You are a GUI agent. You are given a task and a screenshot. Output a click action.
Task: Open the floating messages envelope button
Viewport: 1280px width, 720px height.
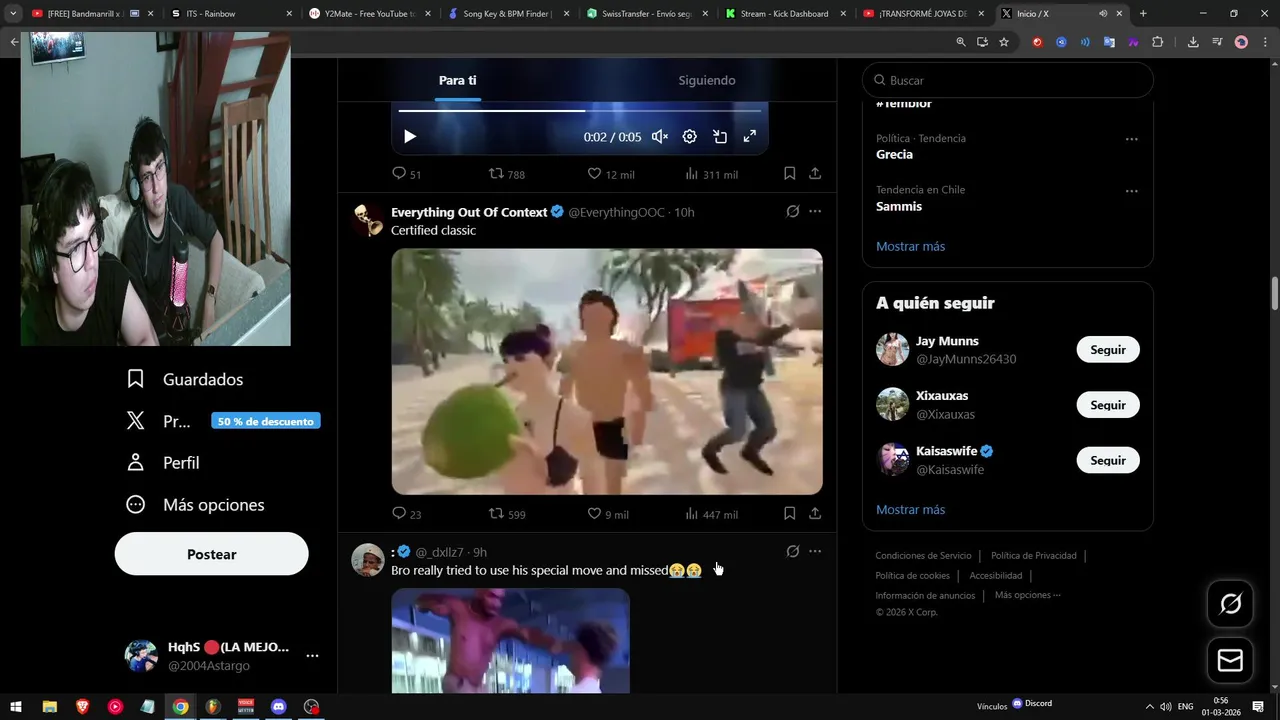point(1231,661)
